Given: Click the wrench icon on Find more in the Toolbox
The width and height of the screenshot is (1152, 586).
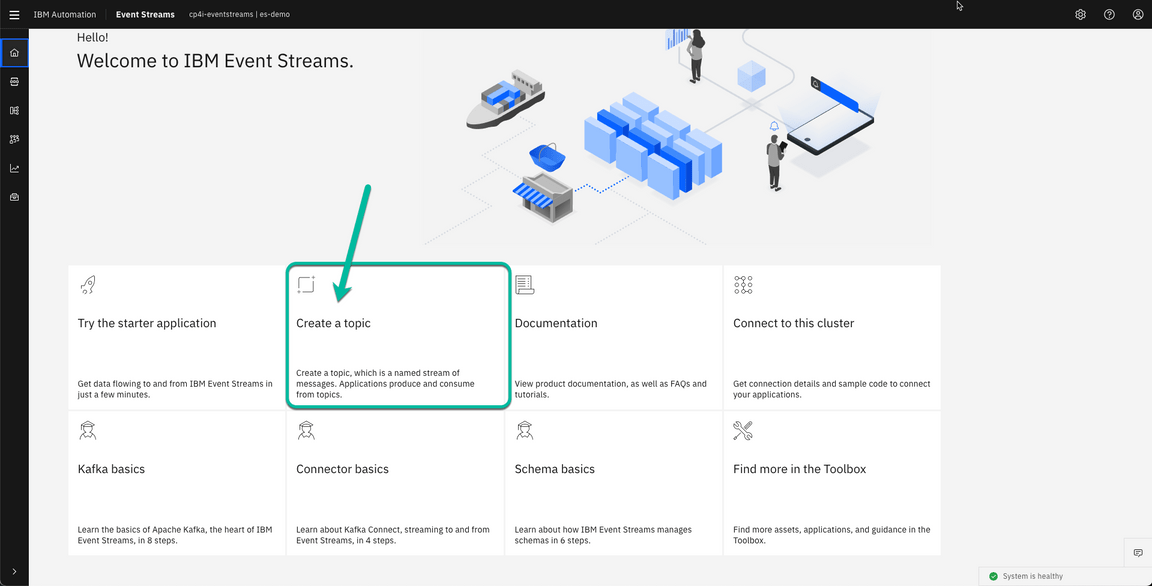Looking at the screenshot, I should tap(743, 430).
